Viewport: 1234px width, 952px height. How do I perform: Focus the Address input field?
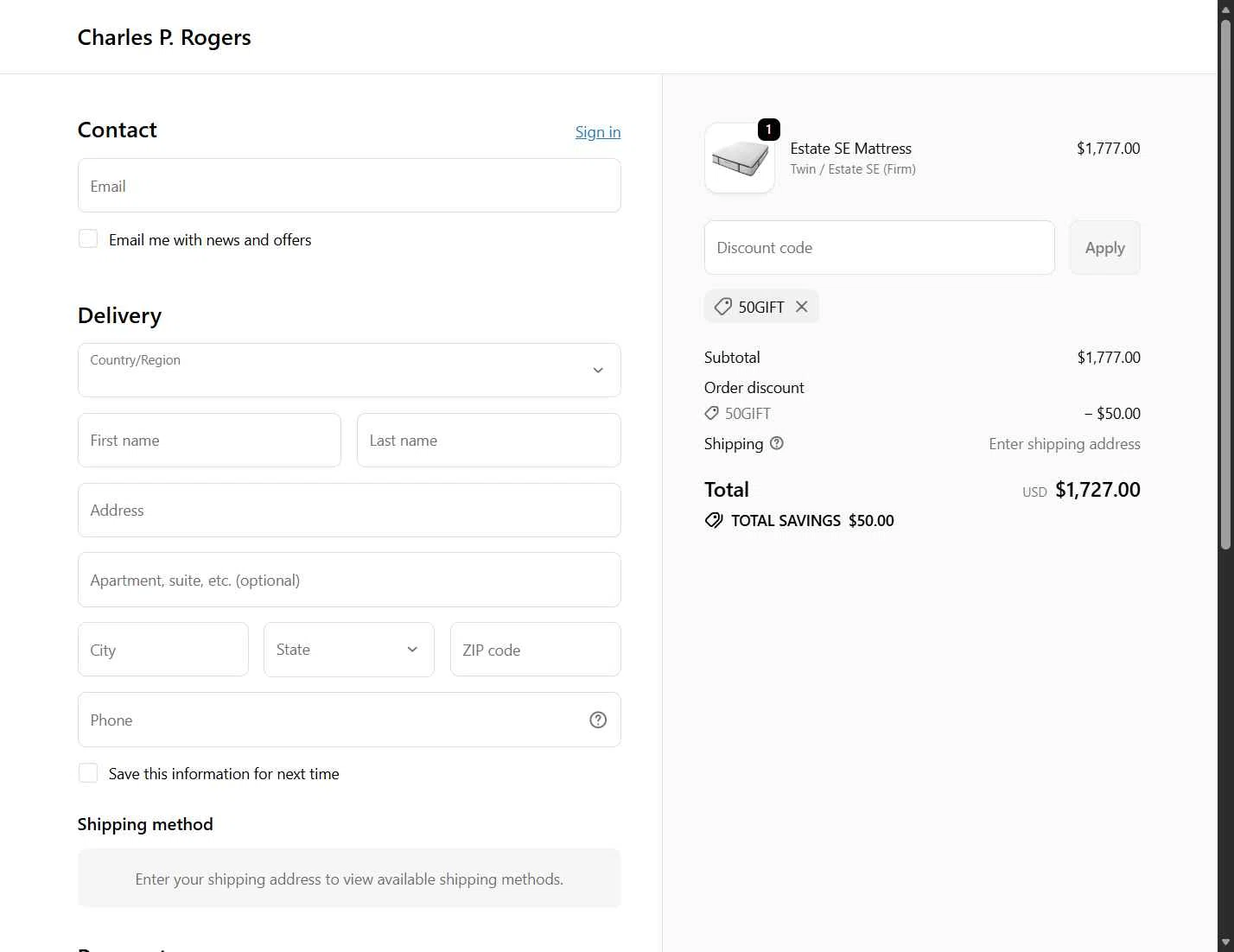point(349,510)
